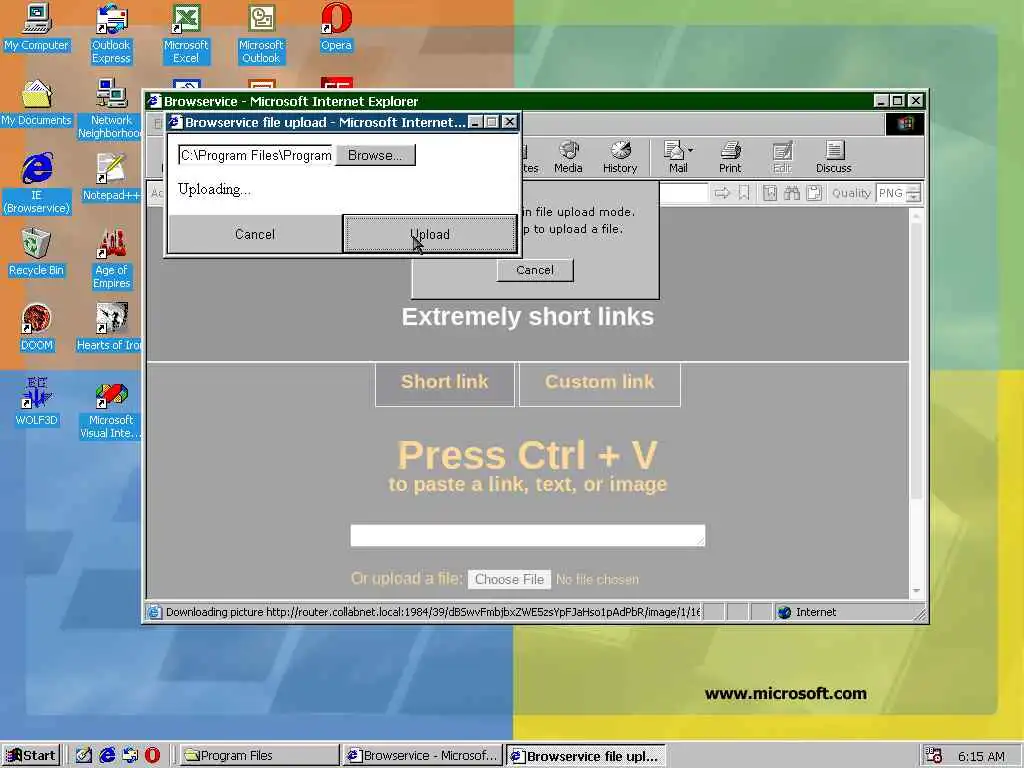Click Outlook Express quick launch icon
The height and width of the screenshot is (768, 1024).
click(130, 756)
